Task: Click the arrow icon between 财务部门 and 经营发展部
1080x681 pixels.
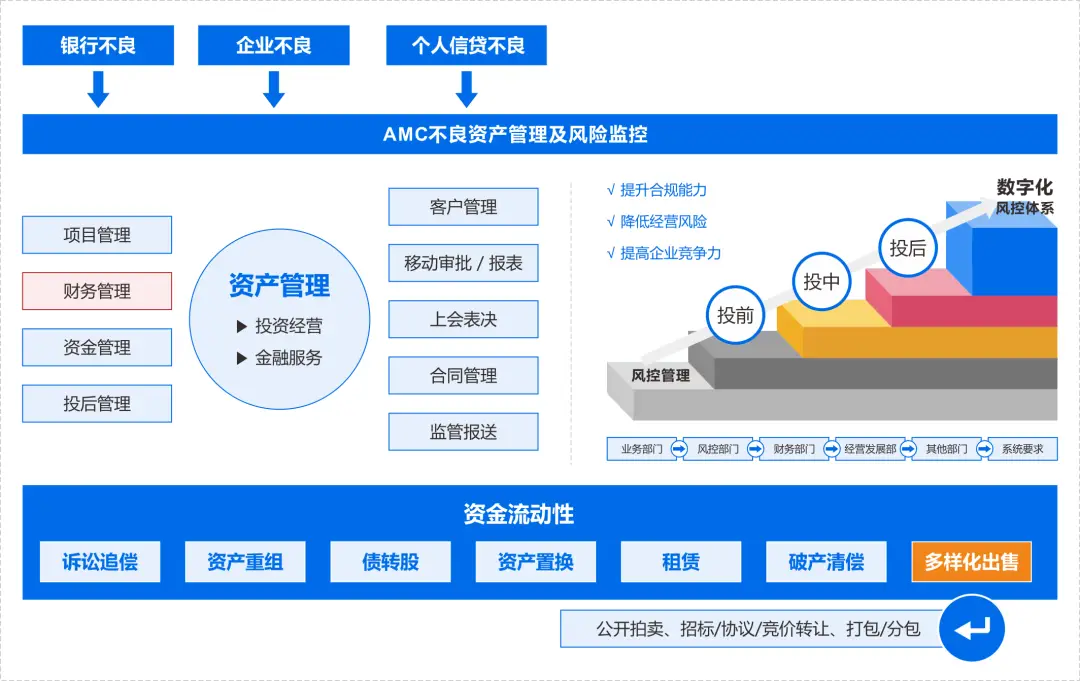Action: [x=832, y=449]
